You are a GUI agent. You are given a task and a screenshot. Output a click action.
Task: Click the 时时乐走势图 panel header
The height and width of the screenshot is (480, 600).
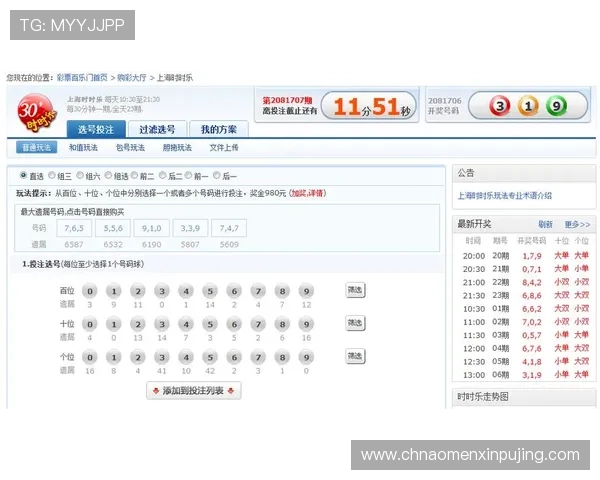point(524,397)
